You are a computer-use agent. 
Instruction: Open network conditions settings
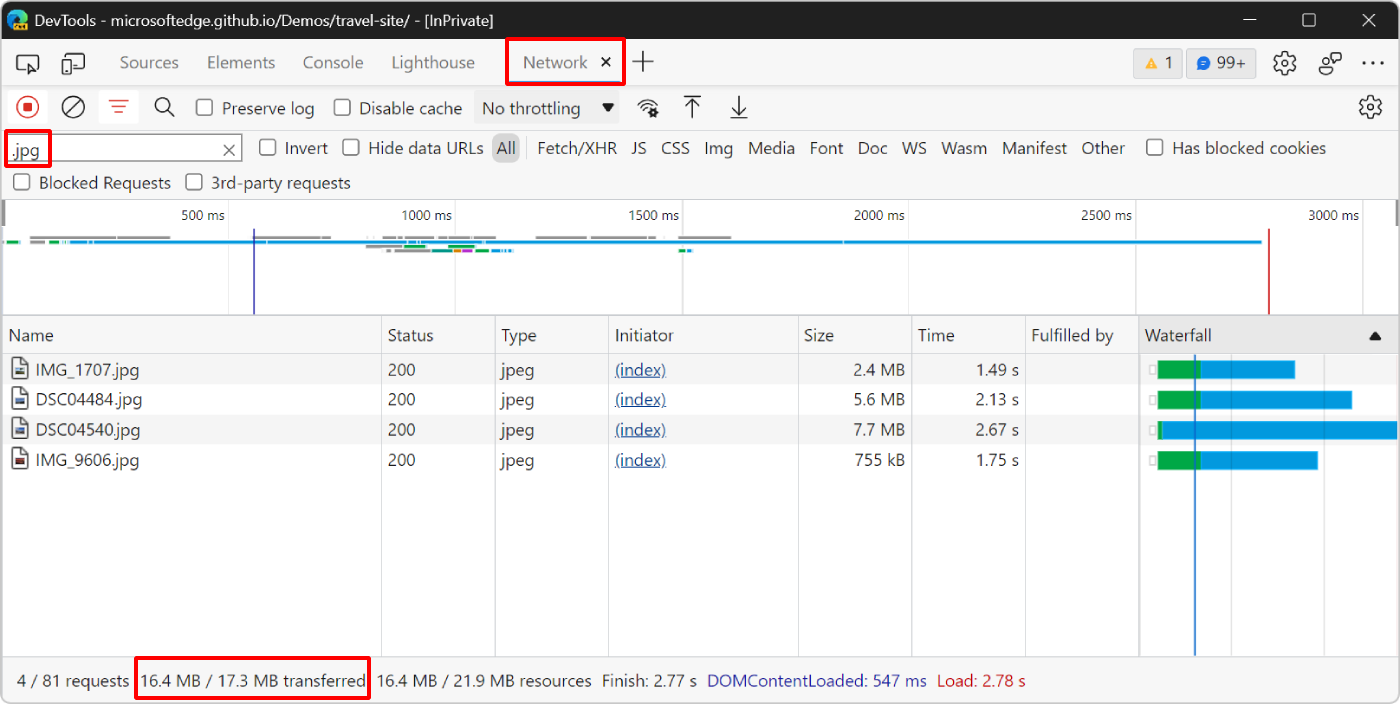click(648, 107)
